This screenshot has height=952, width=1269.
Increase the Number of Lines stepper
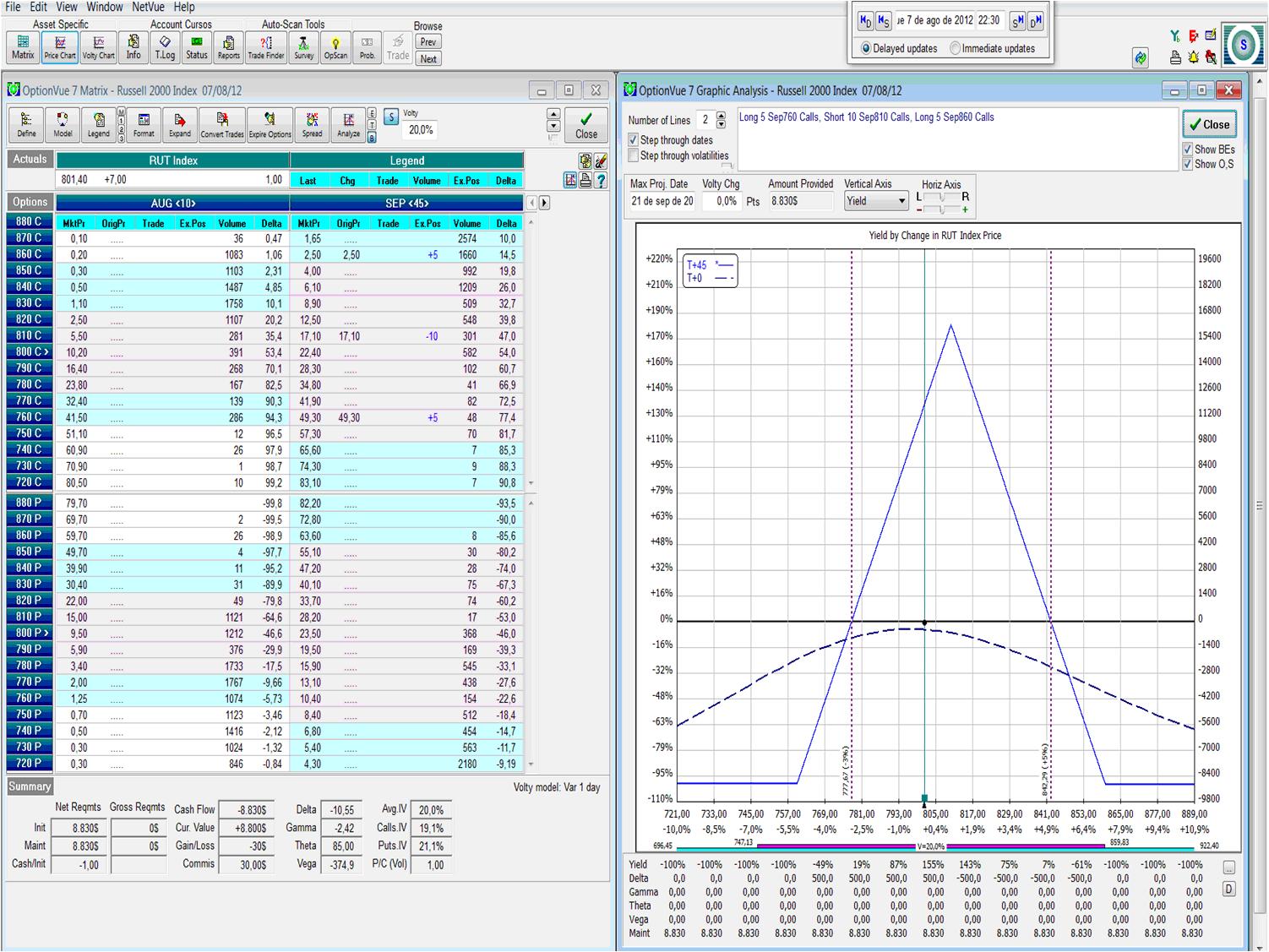(x=721, y=116)
